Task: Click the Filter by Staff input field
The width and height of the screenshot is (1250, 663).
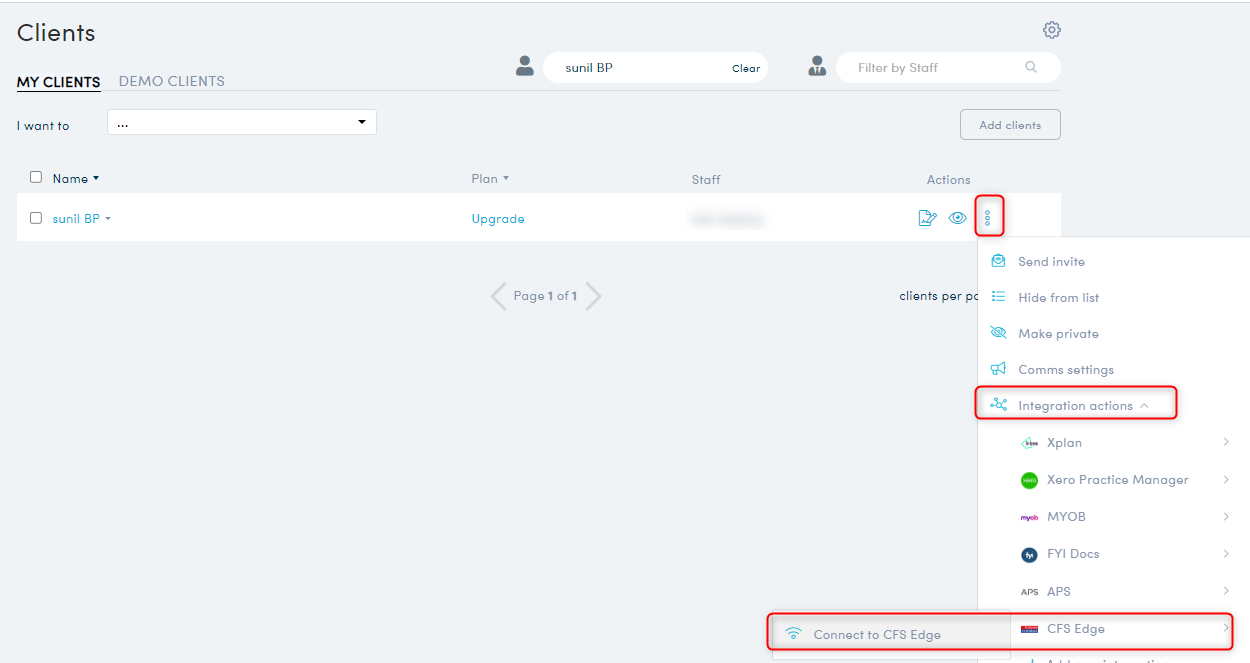Action: [930, 68]
